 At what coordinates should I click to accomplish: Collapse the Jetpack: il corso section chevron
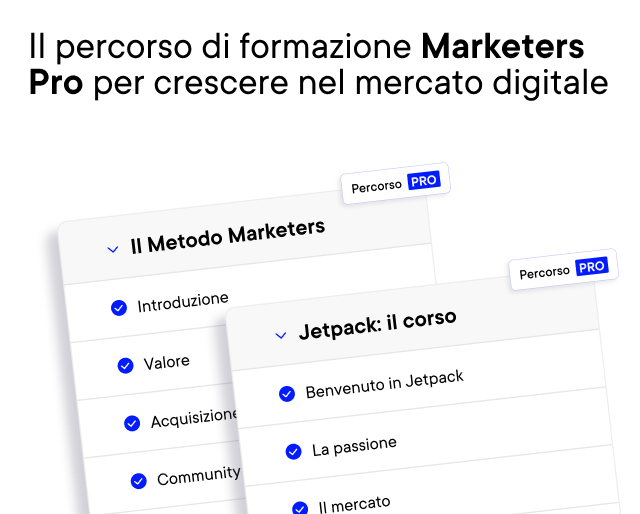281,335
